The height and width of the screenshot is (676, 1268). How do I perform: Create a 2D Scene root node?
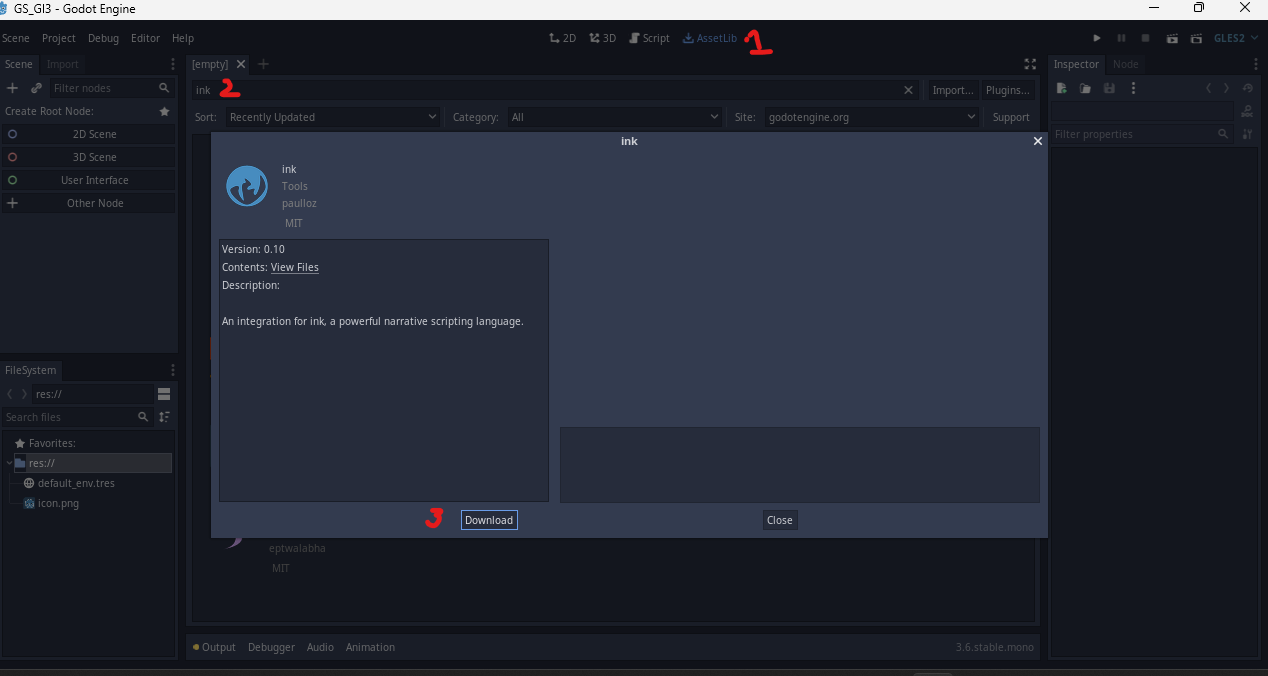click(88, 134)
